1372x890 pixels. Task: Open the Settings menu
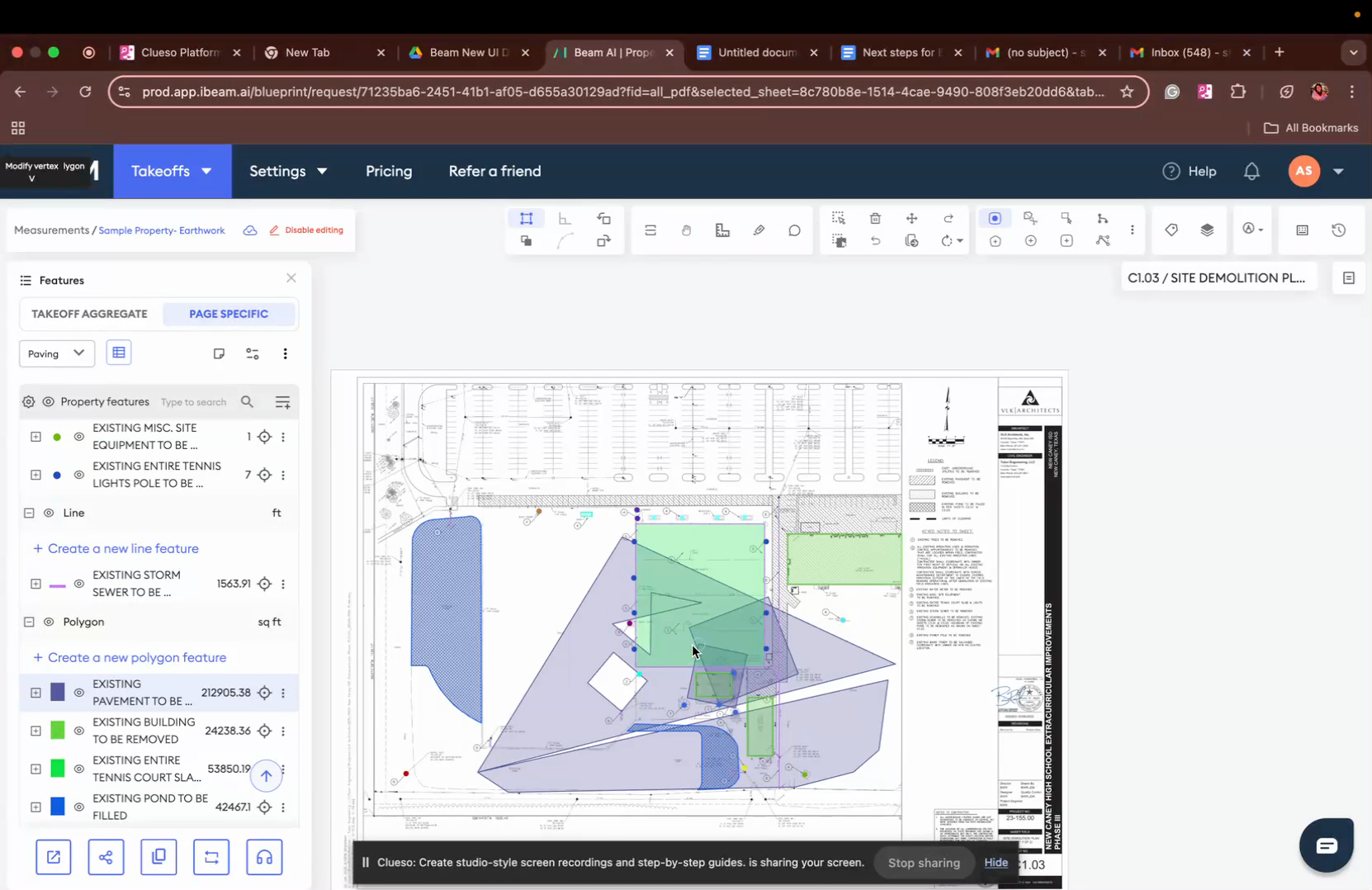click(288, 171)
